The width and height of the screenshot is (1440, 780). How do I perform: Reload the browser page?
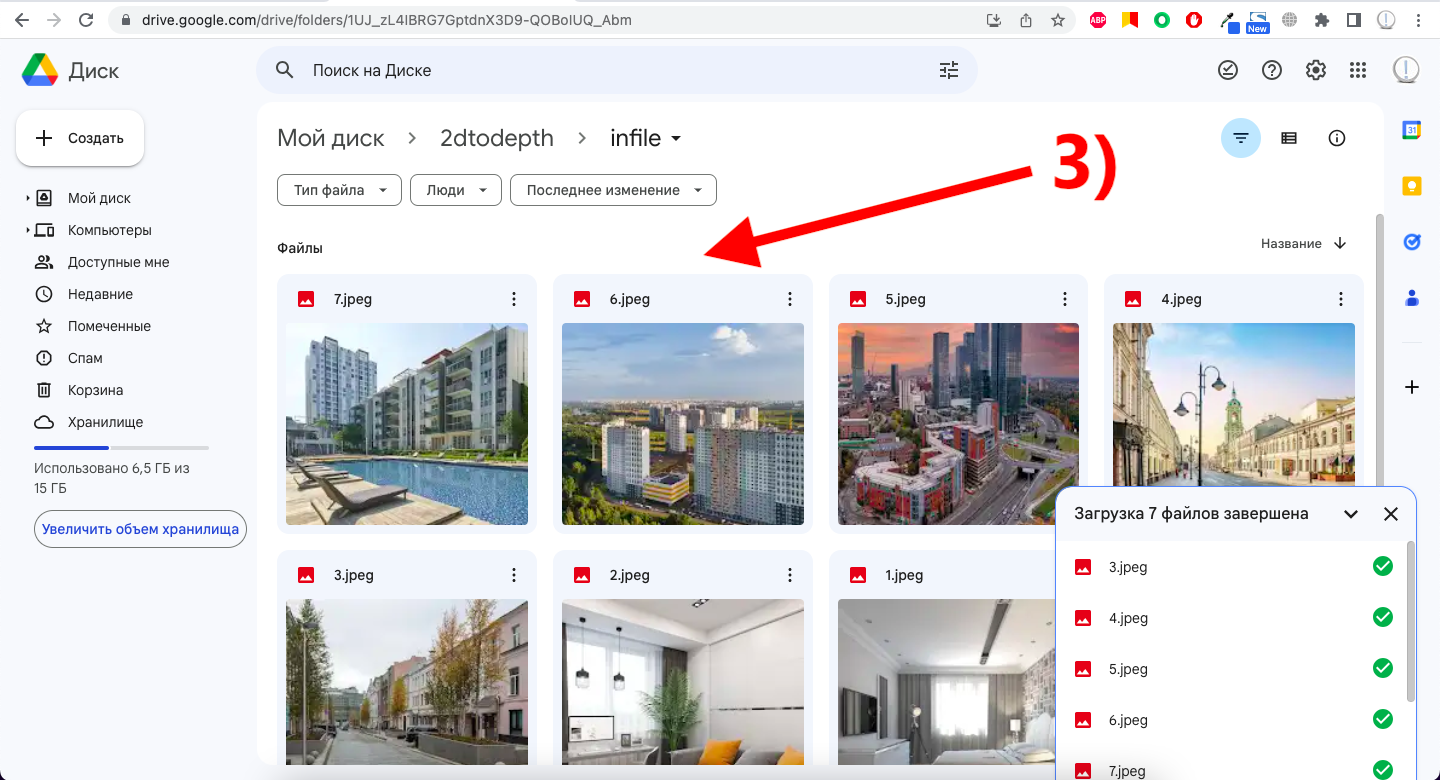[x=86, y=20]
